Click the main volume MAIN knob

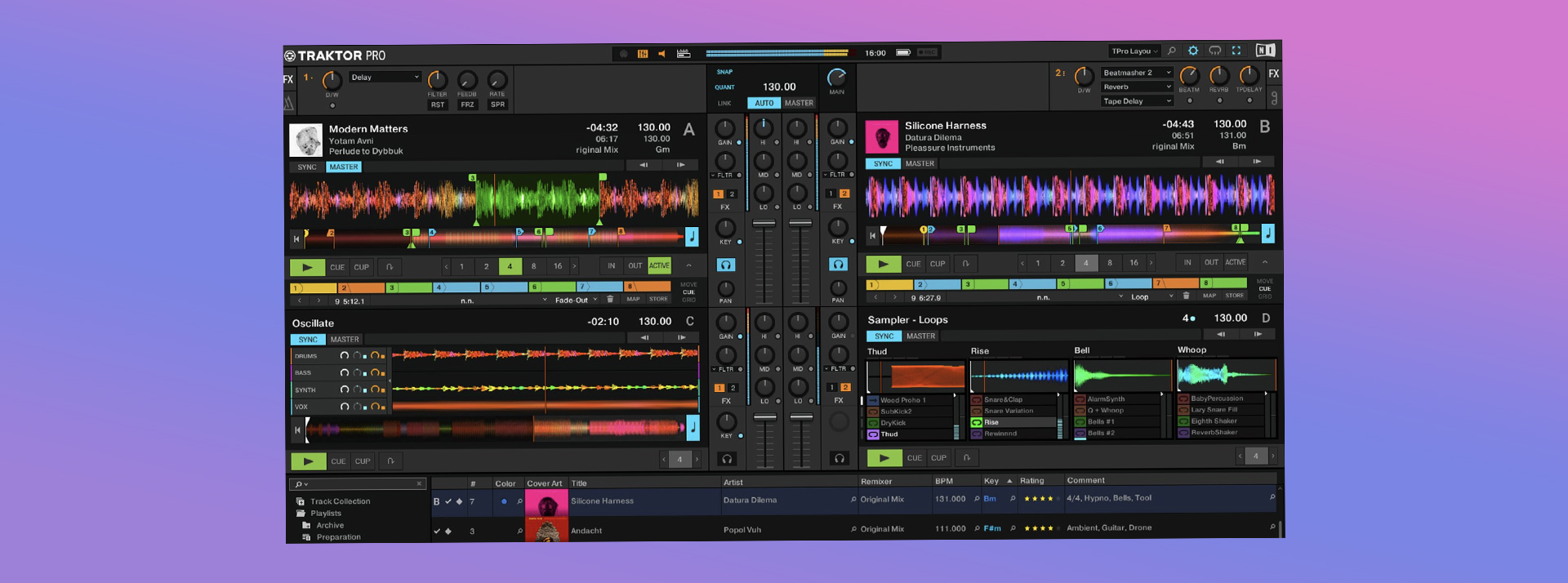click(837, 78)
